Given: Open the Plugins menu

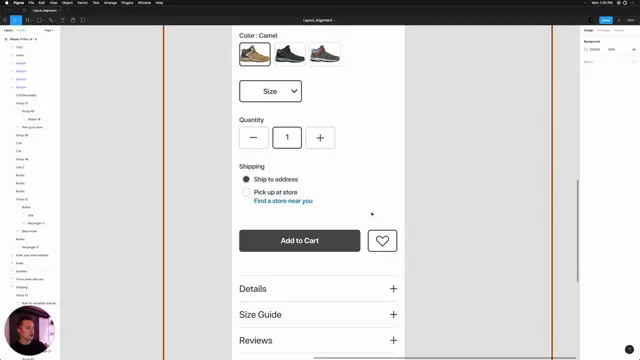Looking at the screenshot, I should click(127, 2).
